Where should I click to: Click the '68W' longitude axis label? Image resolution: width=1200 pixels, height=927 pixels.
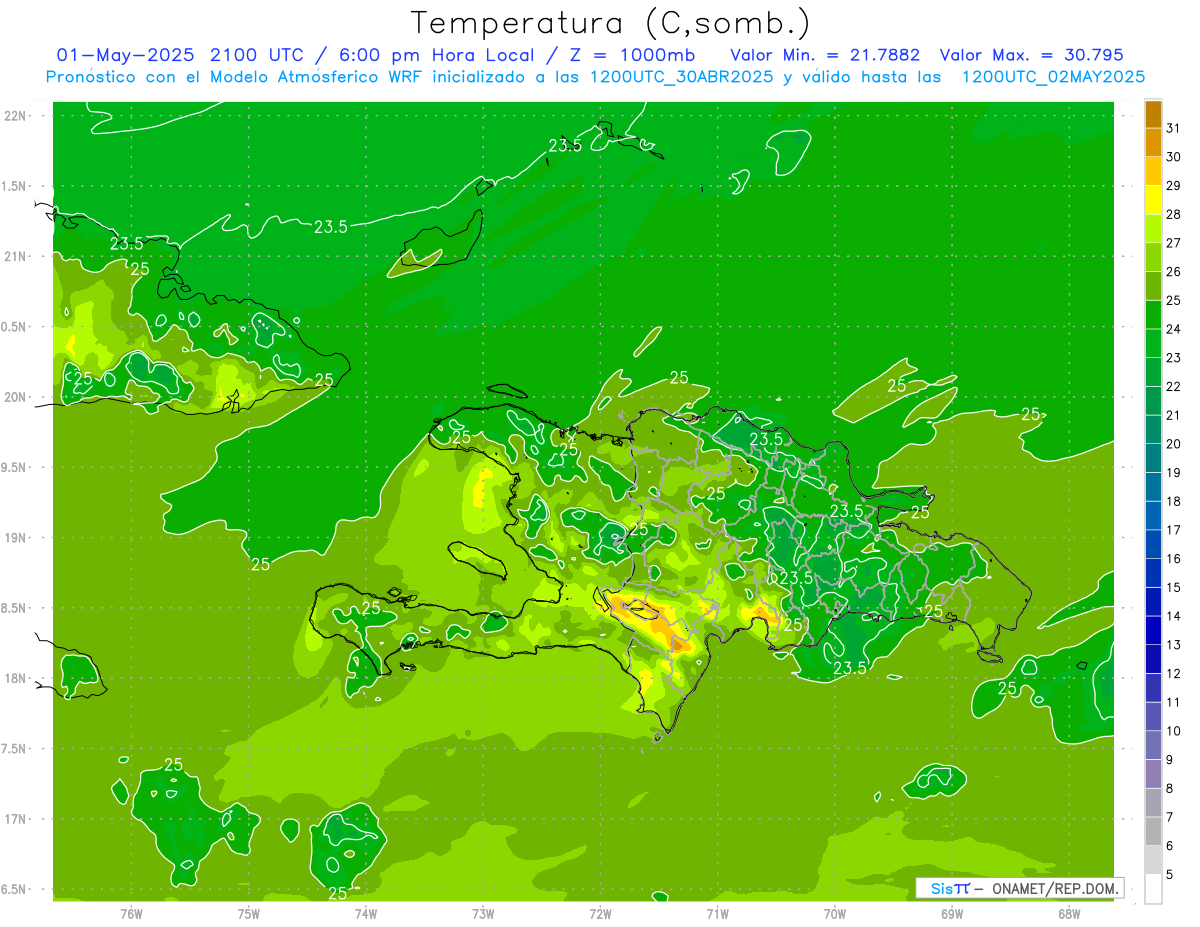[1069, 913]
